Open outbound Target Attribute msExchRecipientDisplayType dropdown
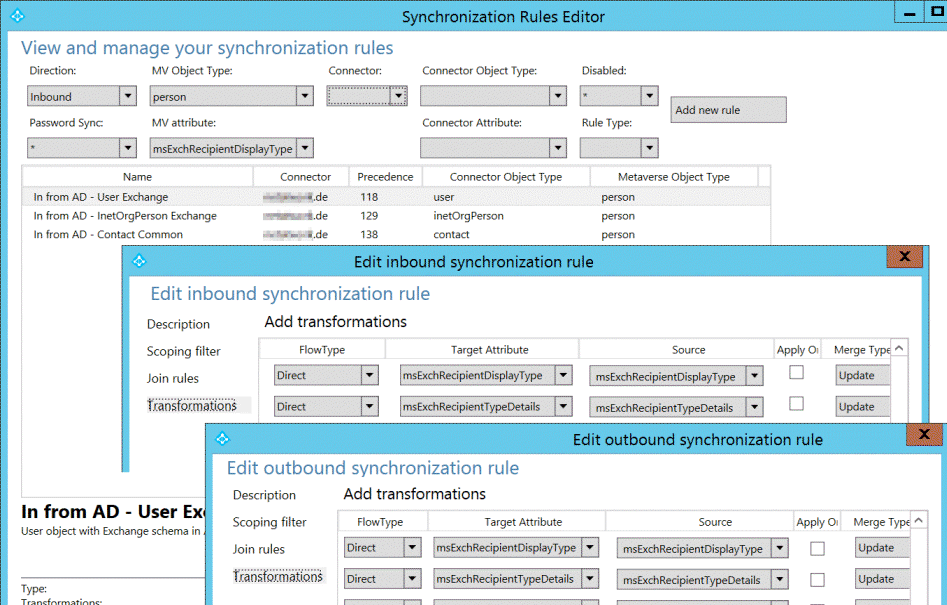This screenshot has width=947, height=605. click(516, 547)
